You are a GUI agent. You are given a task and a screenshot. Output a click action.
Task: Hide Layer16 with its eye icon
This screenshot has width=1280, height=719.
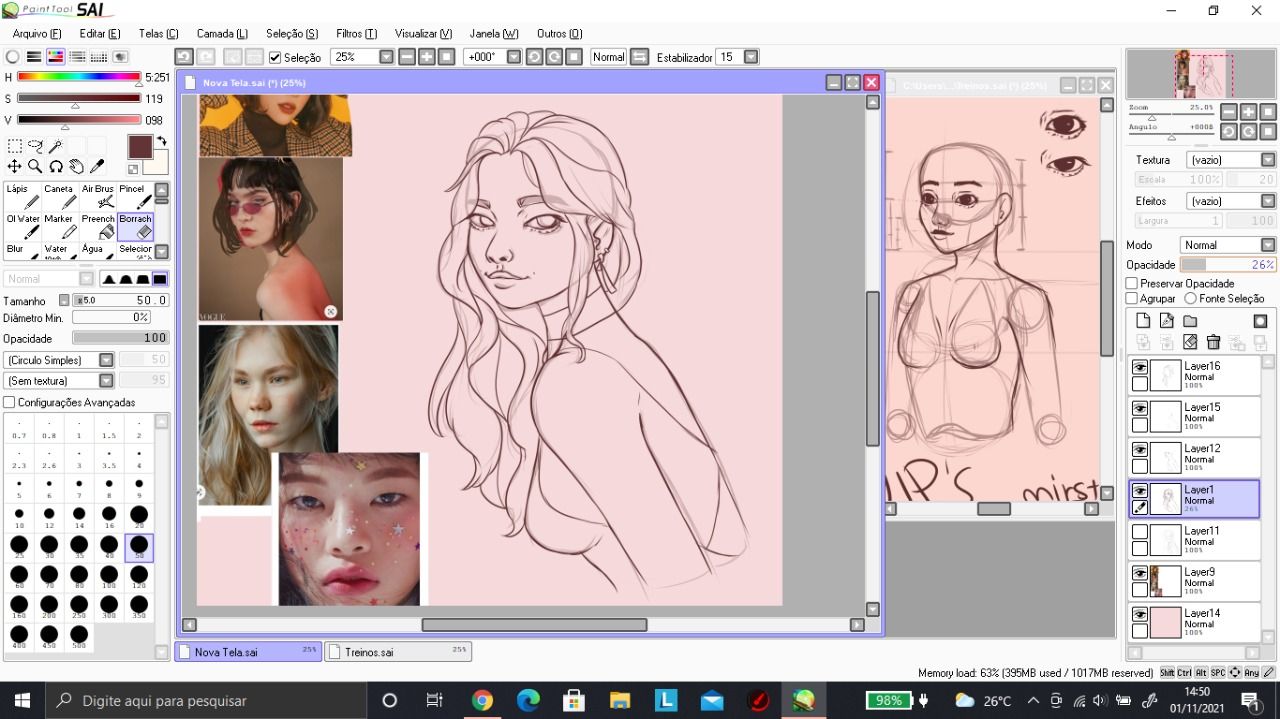[1140, 367]
